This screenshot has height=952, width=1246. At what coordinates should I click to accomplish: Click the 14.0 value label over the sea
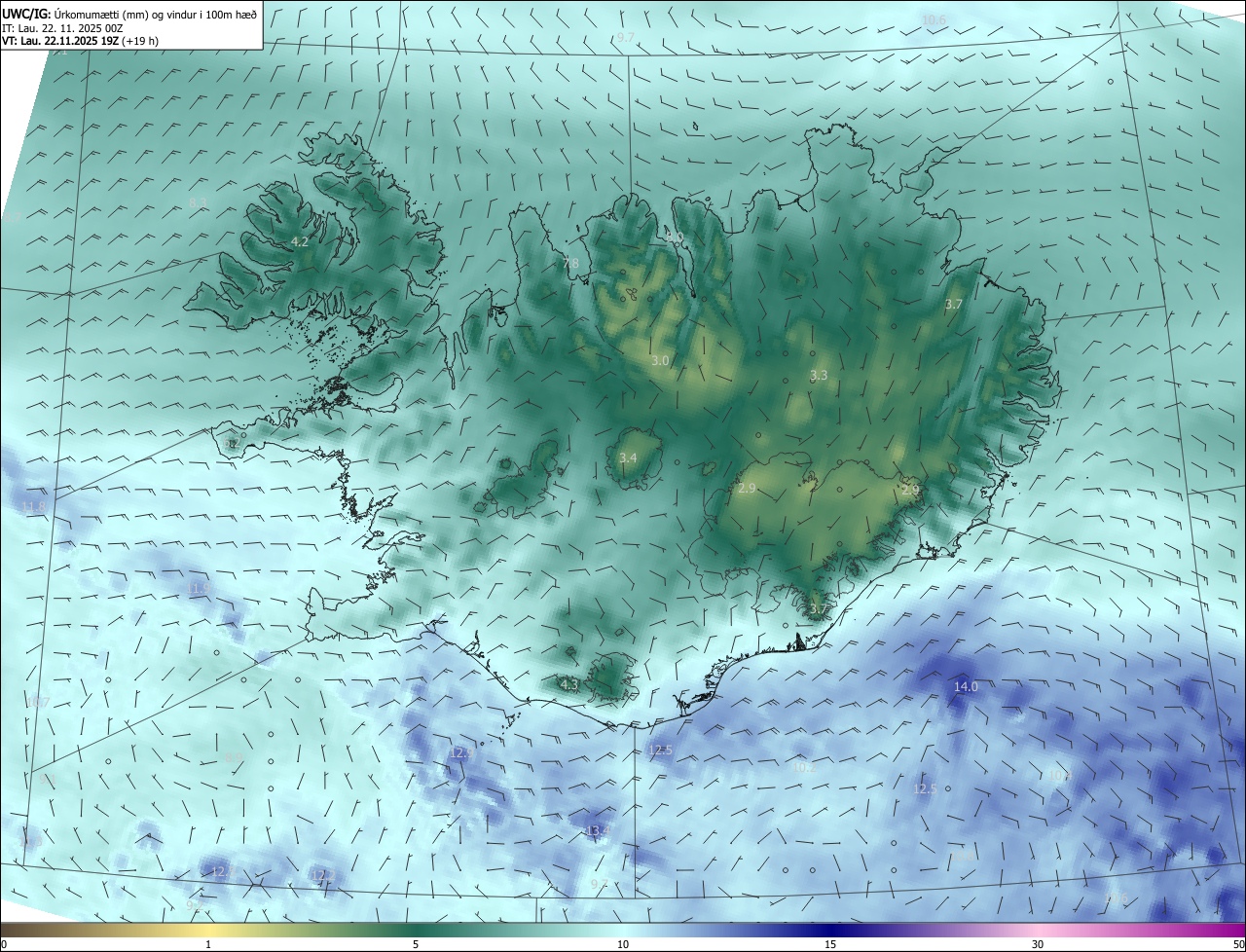click(966, 687)
